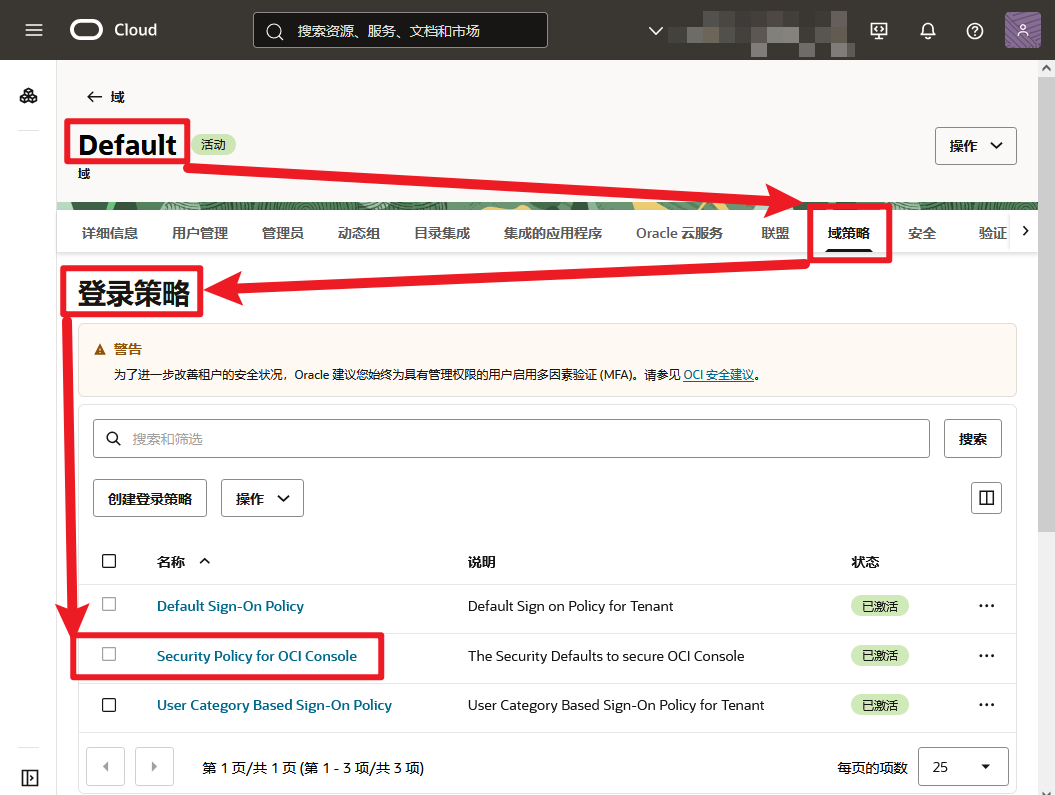Check the Default Sign-On Policy checkbox

(109, 604)
